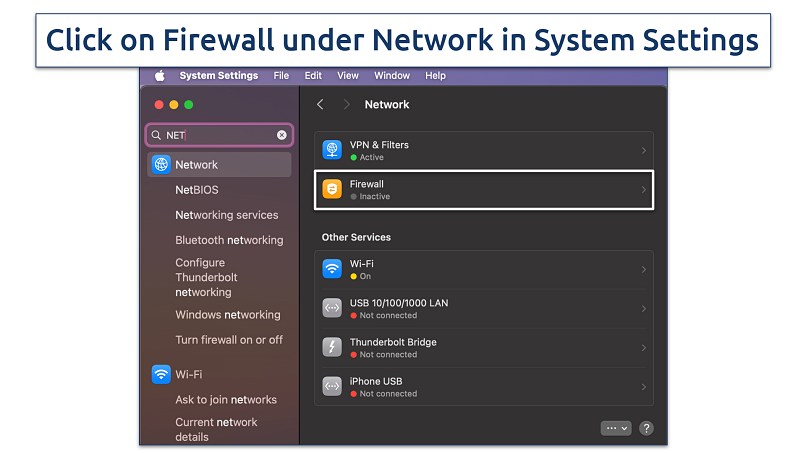Click the Network globe icon in sidebar

[161, 165]
